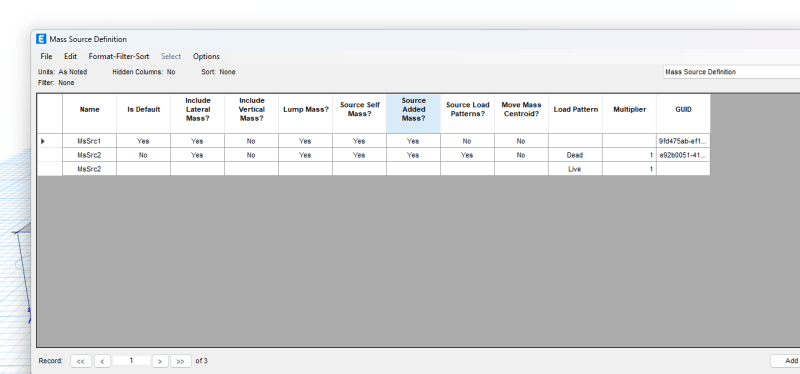Click the ETABS app icon in title bar
800x374 pixels.
41,39
